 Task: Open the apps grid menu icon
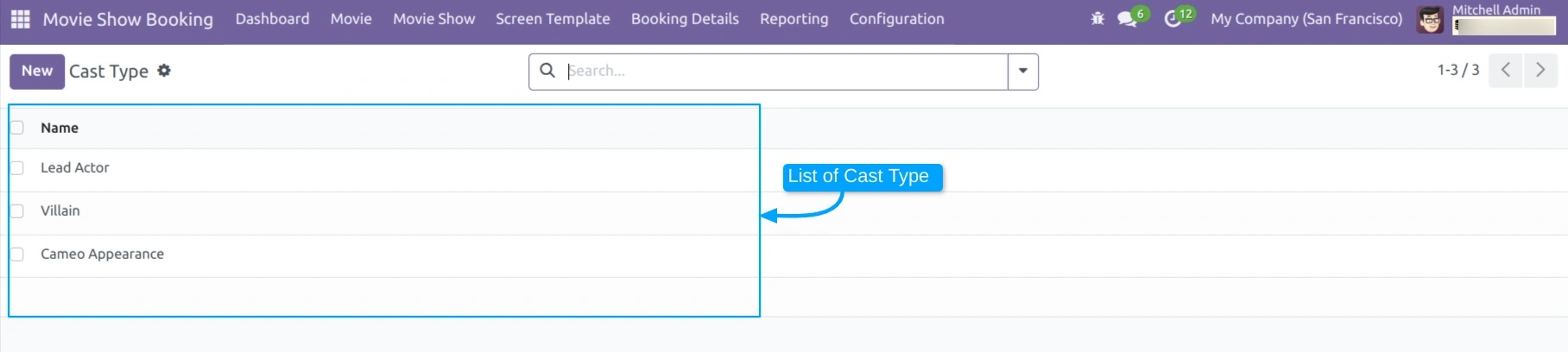pyautogui.click(x=20, y=19)
